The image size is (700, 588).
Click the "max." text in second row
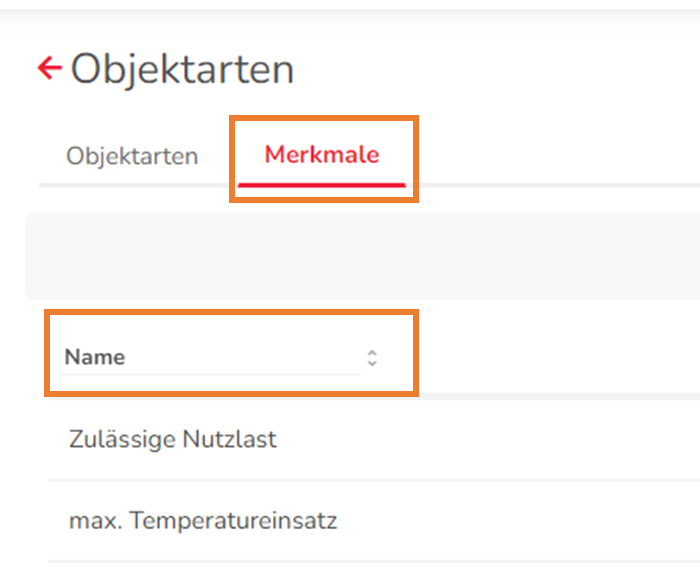point(89,521)
